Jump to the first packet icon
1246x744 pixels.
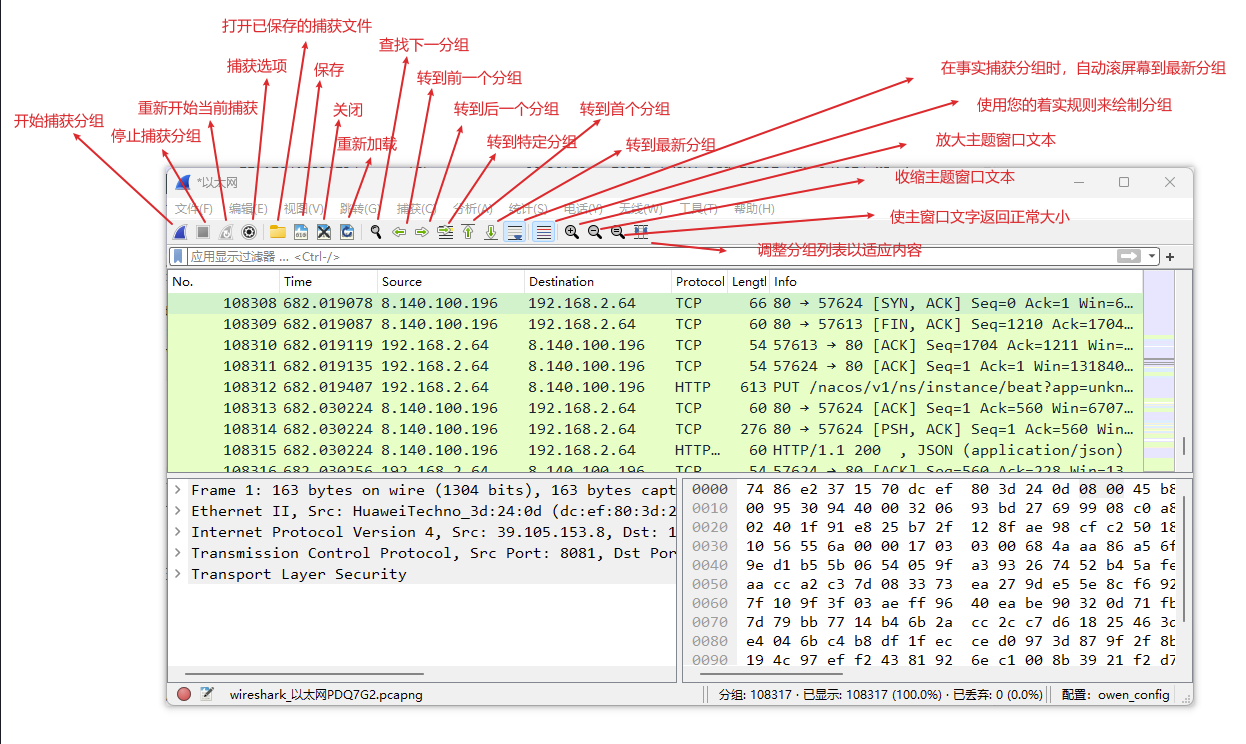[x=468, y=232]
